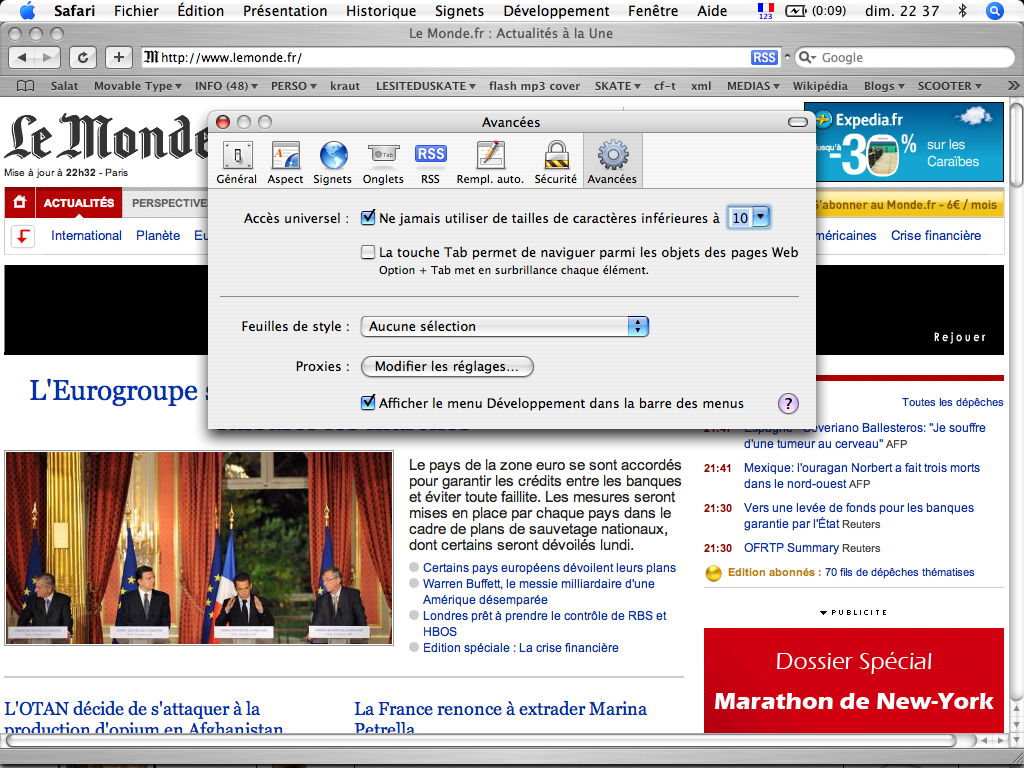The height and width of the screenshot is (768, 1024).
Task: Click the Expedia.fr advertisement banner
Action: [904, 142]
